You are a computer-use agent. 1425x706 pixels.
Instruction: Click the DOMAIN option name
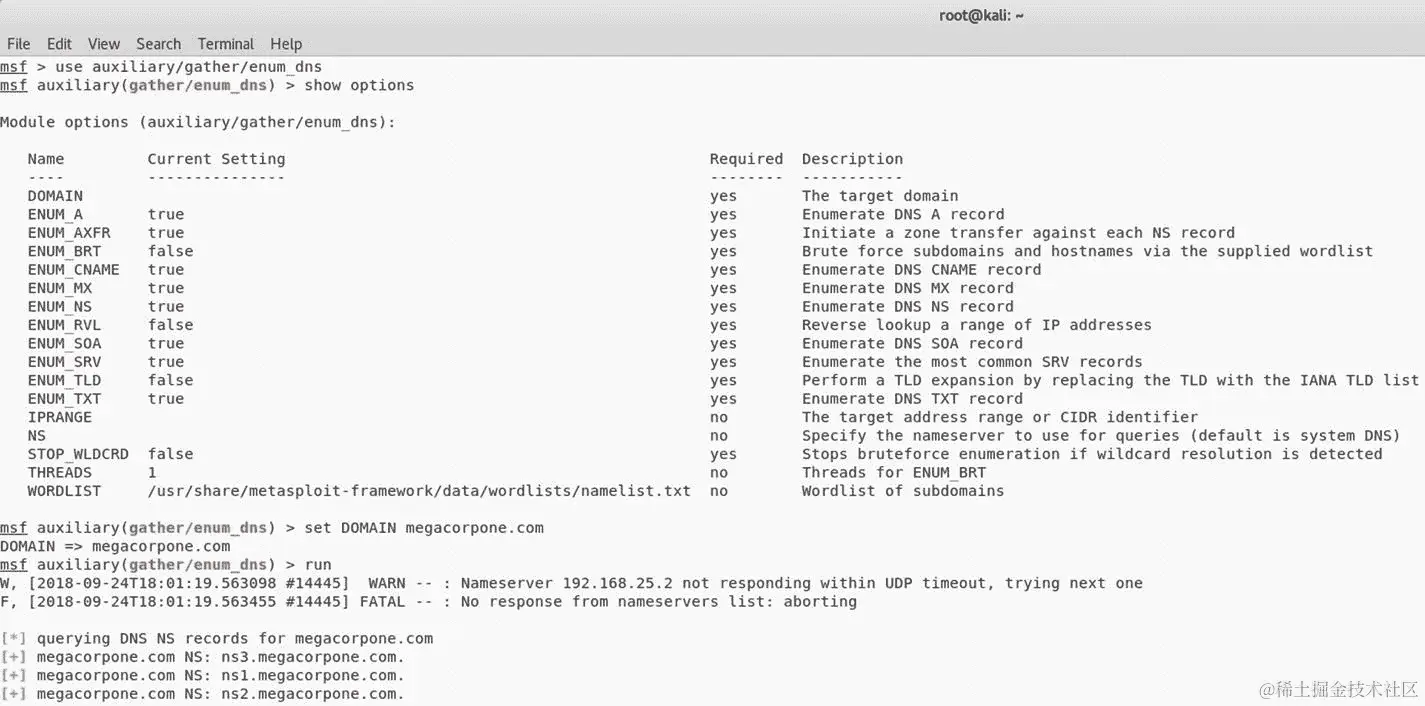pyautogui.click(x=55, y=196)
